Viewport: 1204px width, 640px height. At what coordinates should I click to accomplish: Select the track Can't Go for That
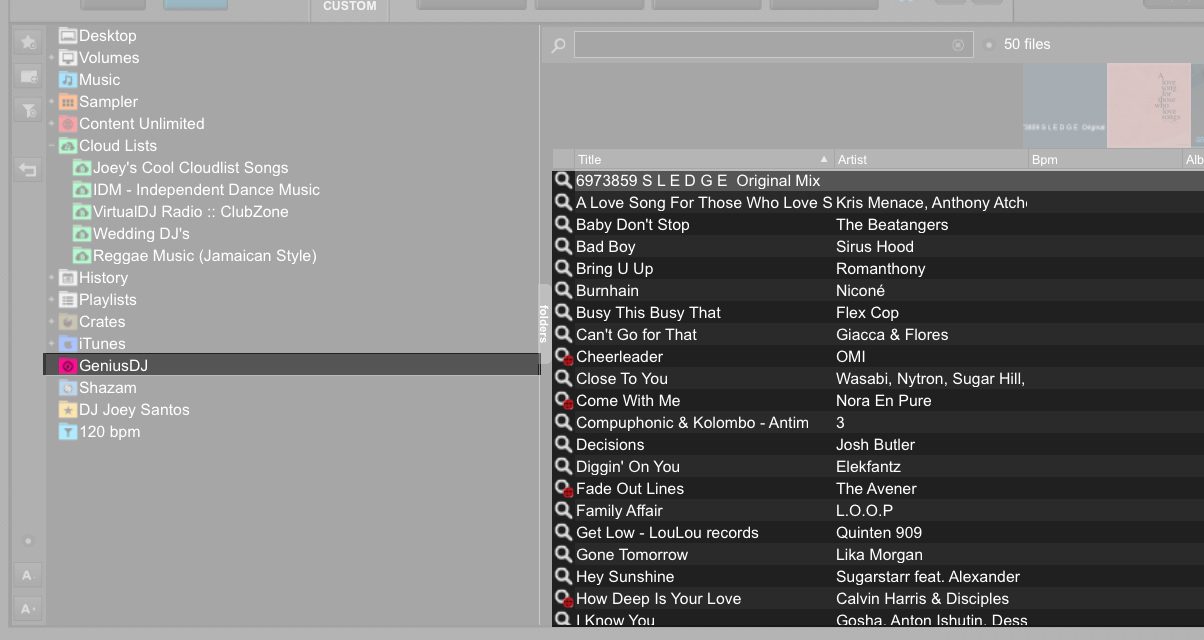pos(878,335)
